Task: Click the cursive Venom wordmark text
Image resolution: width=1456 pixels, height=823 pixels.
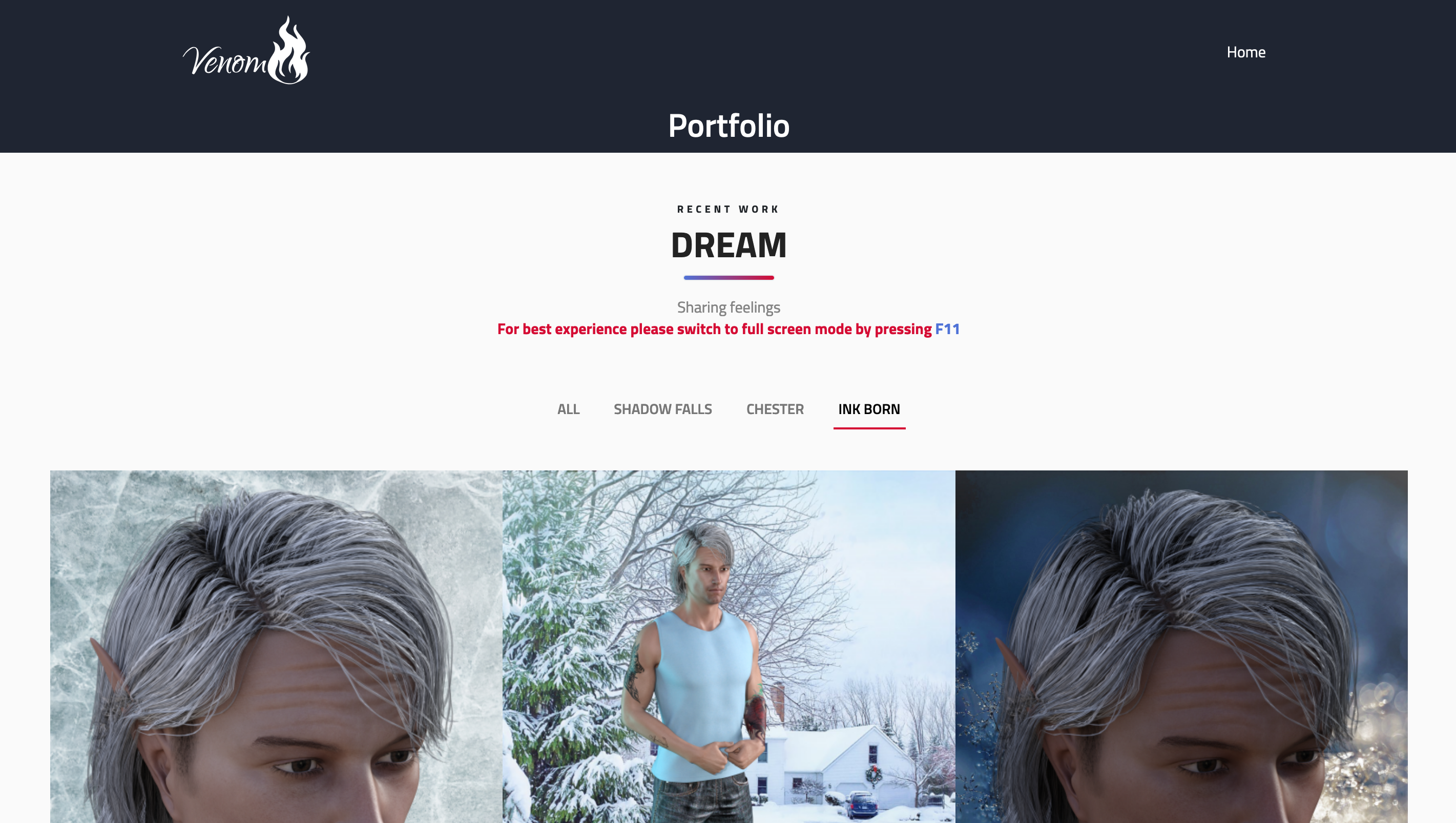Action: pos(224,60)
